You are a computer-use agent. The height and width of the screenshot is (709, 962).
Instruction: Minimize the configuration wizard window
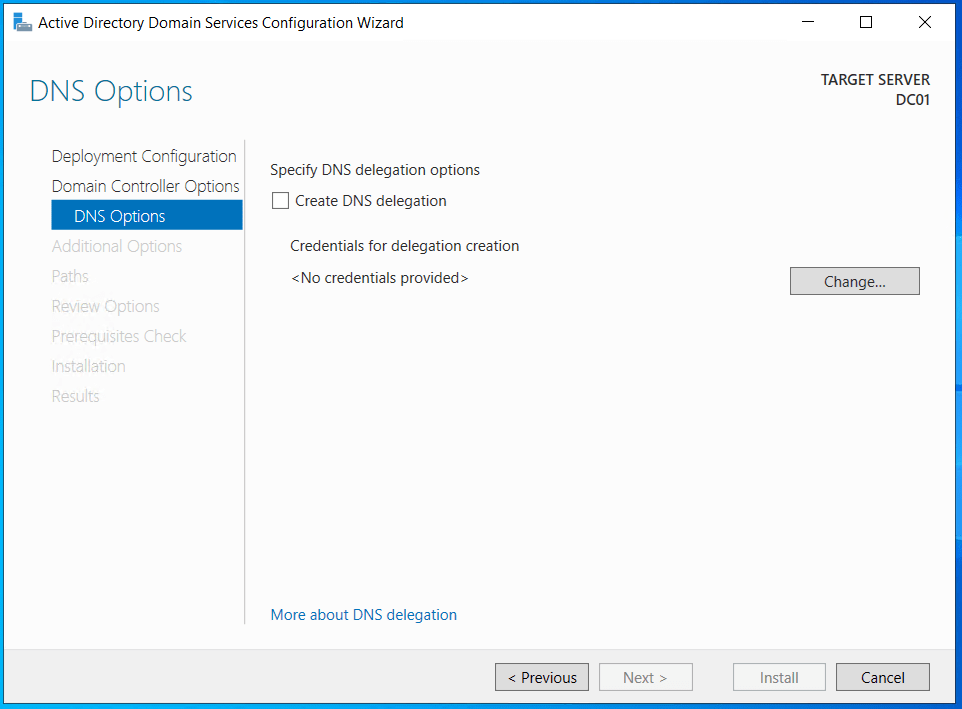(x=809, y=22)
